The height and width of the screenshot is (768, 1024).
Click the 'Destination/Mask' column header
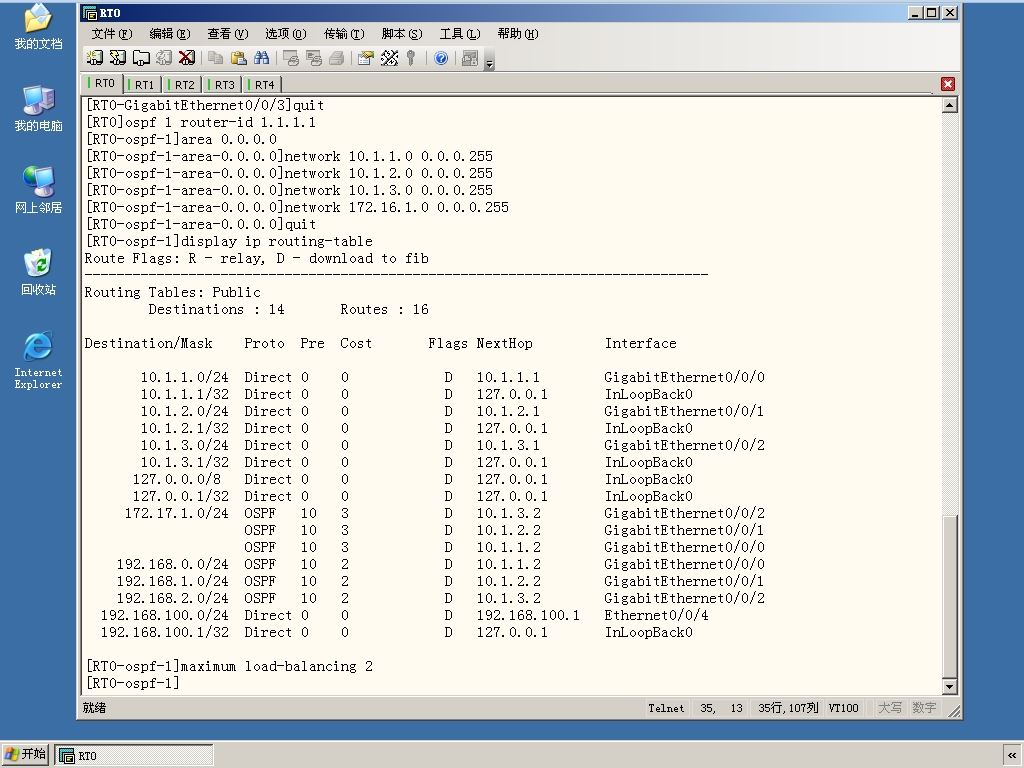(x=148, y=344)
